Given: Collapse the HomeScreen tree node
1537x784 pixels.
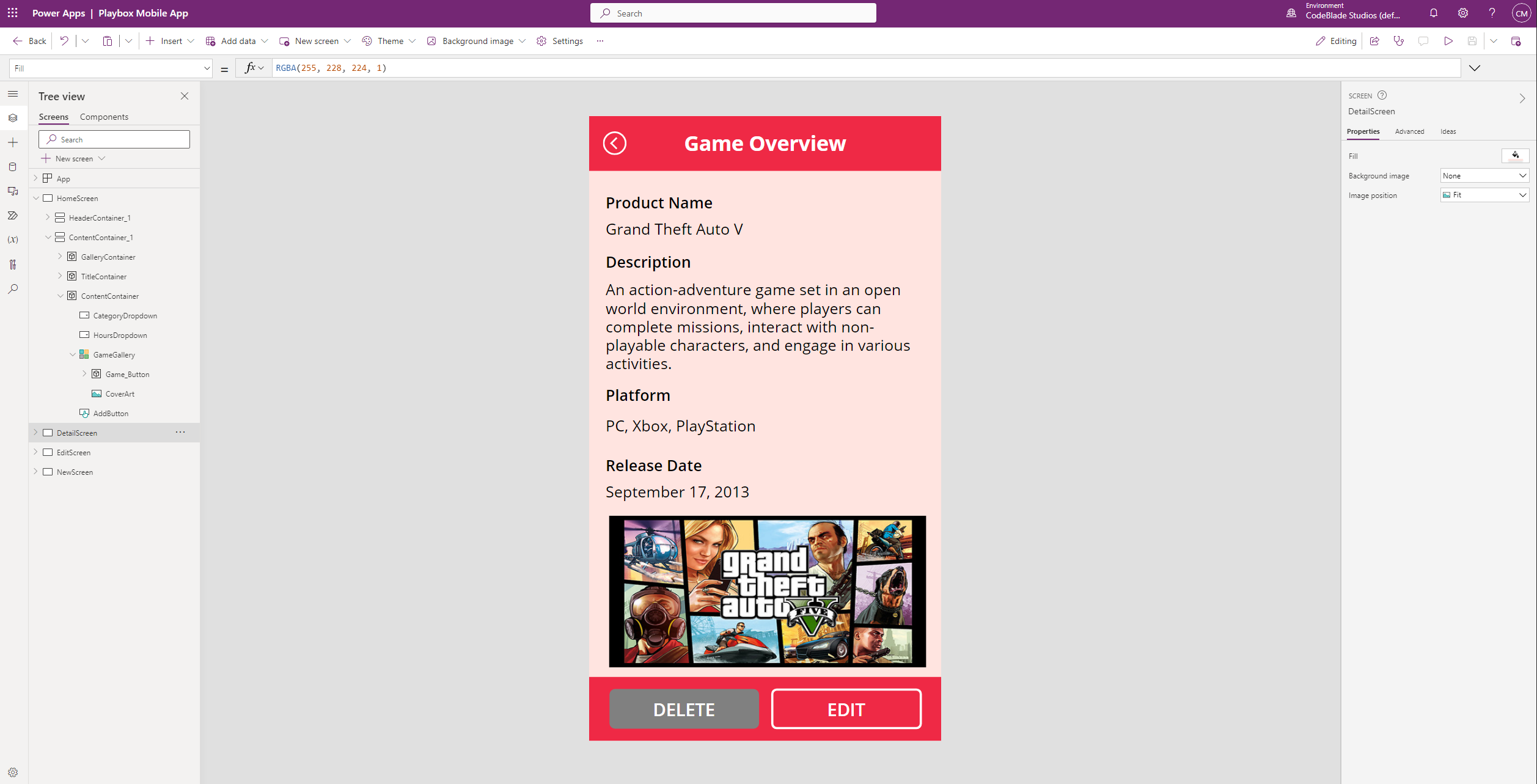Looking at the screenshot, I should 36,198.
